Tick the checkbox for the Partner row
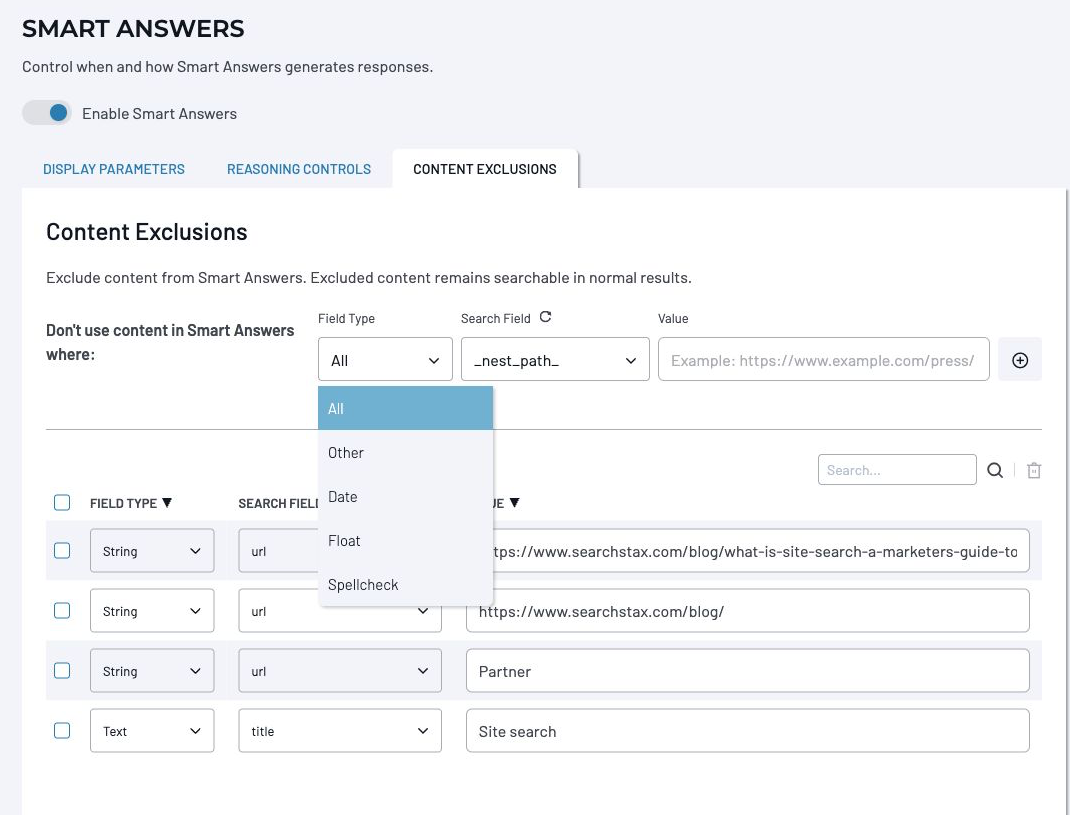The height and width of the screenshot is (815, 1070). [x=62, y=670]
